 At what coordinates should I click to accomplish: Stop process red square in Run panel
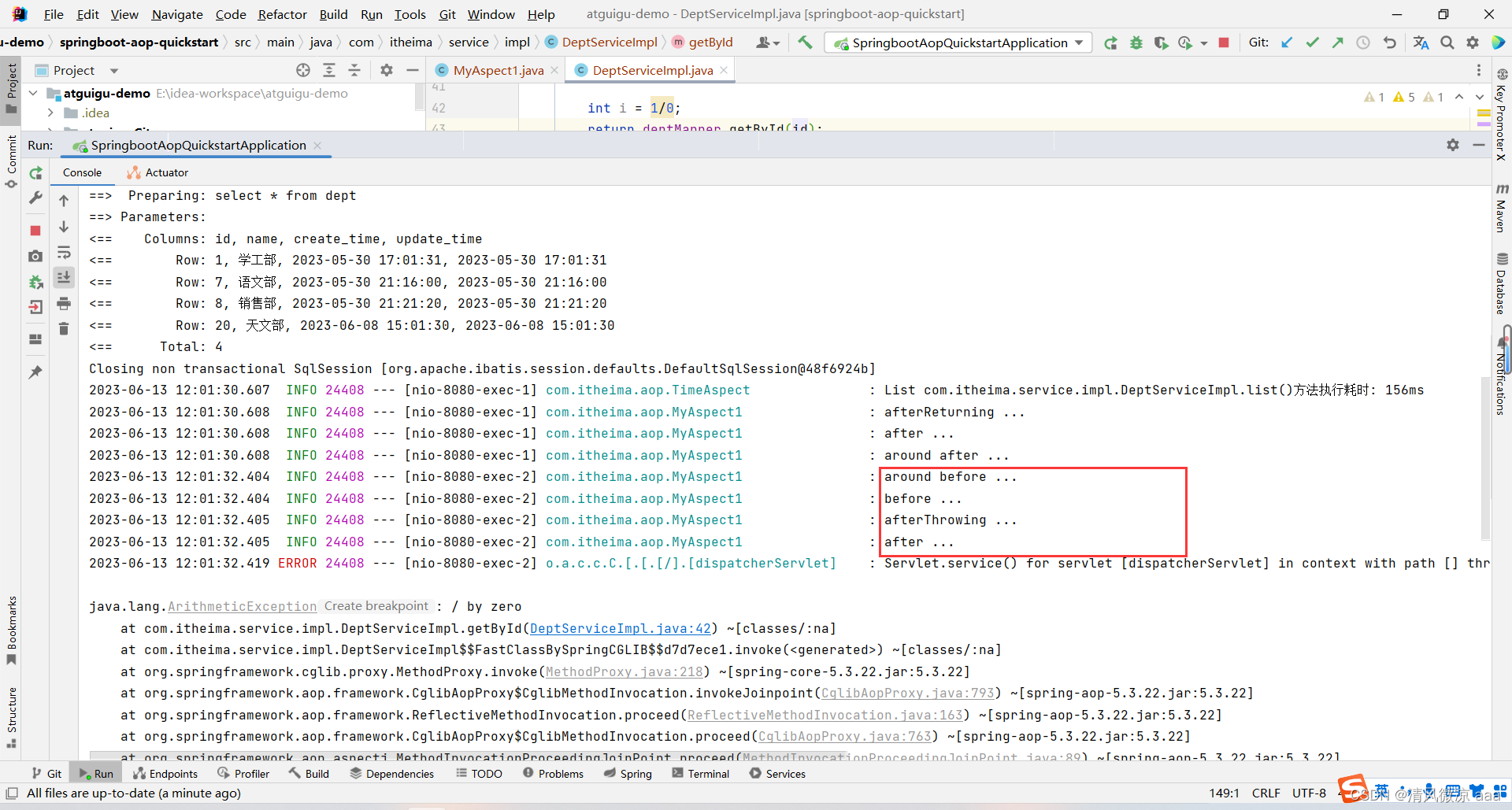point(35,231)
